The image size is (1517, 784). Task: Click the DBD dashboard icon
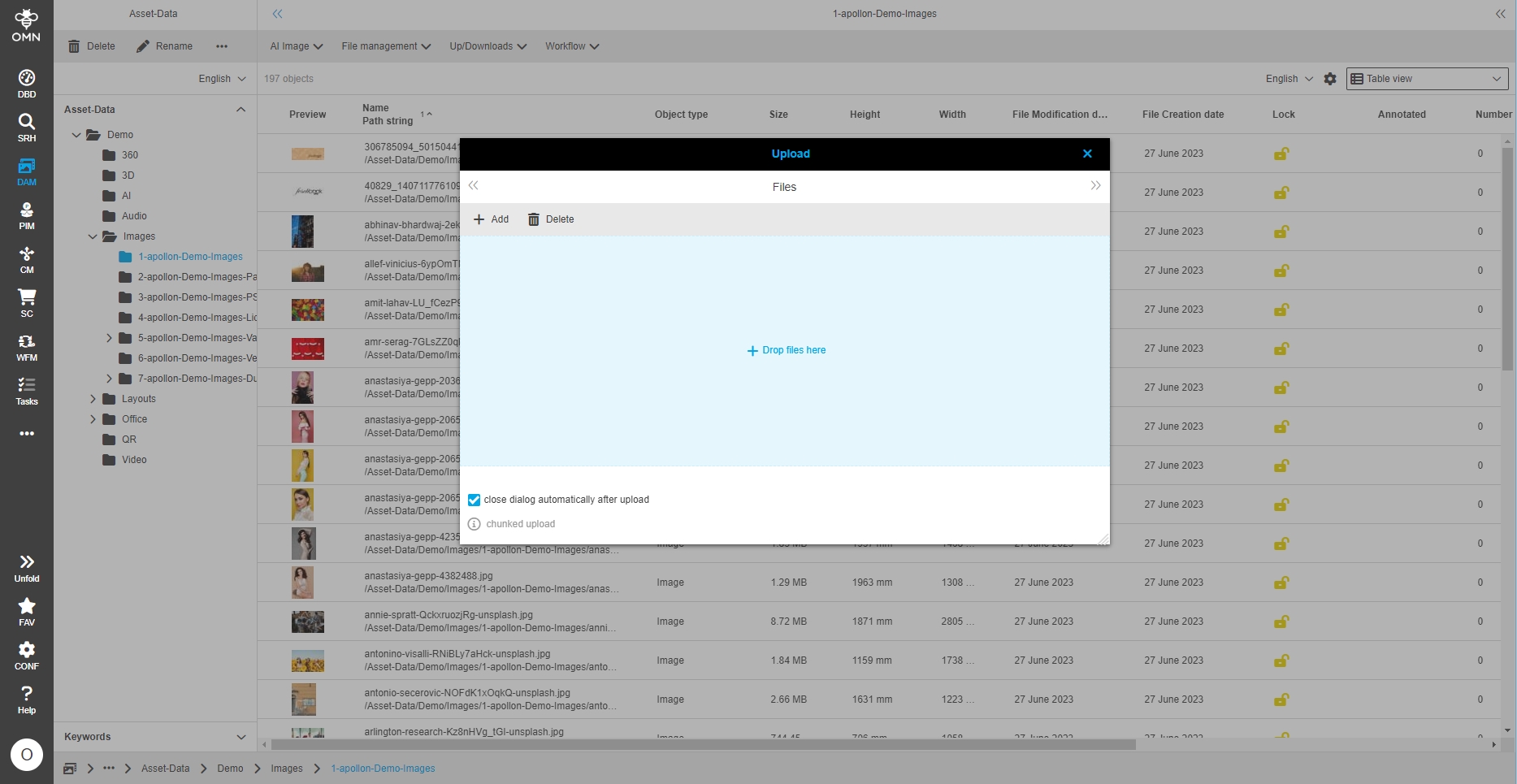[x=27, y=84]
